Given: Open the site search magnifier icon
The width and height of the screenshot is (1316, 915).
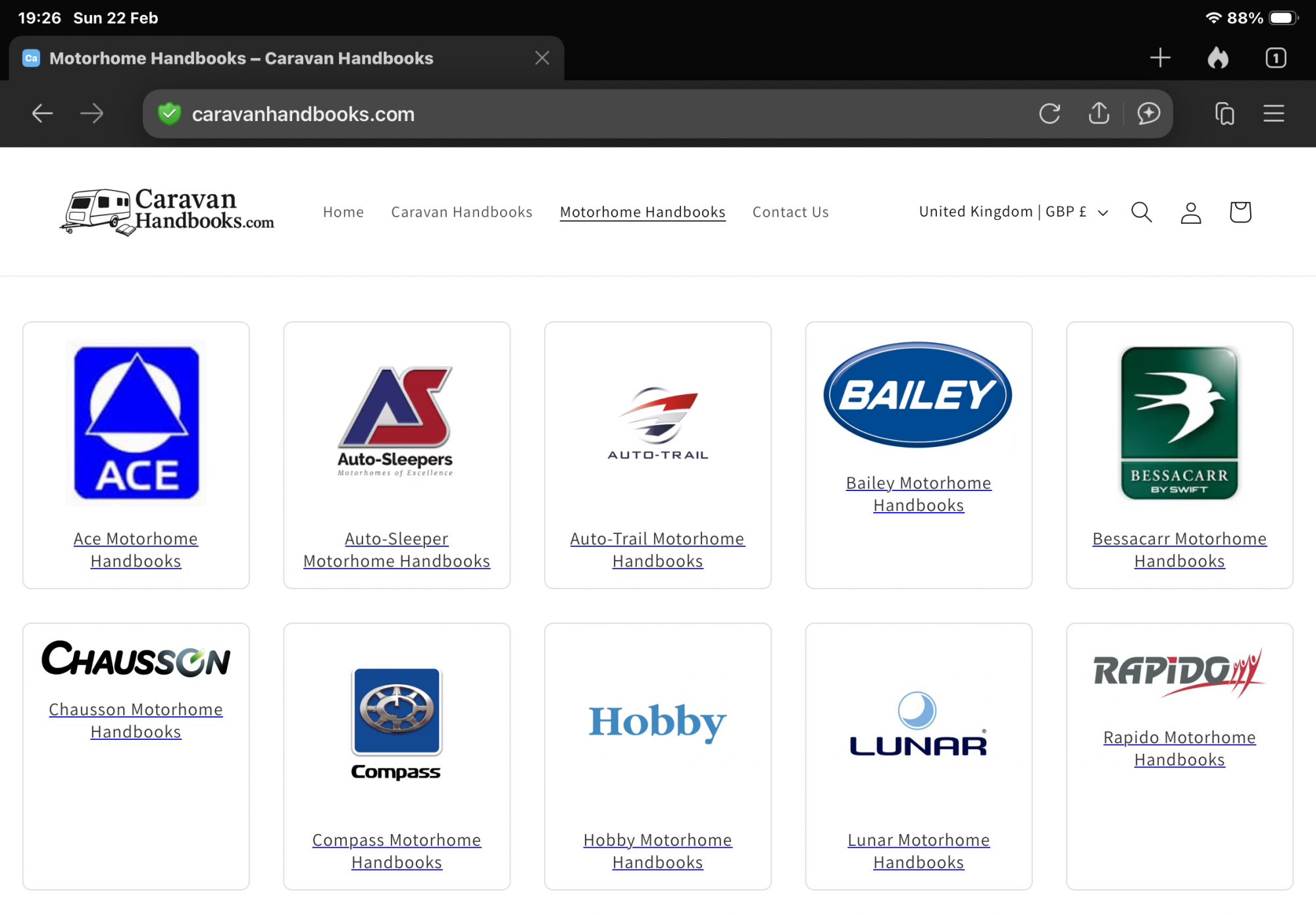Looking at the screenshot, I should [x=1142, y=212].
